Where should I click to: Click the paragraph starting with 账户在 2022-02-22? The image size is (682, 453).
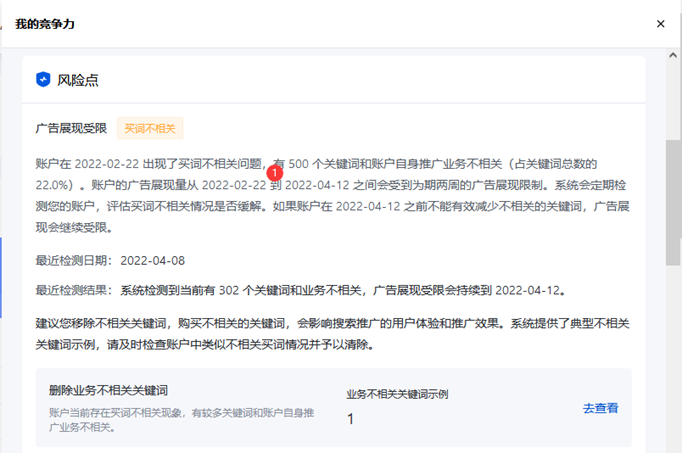330,195
